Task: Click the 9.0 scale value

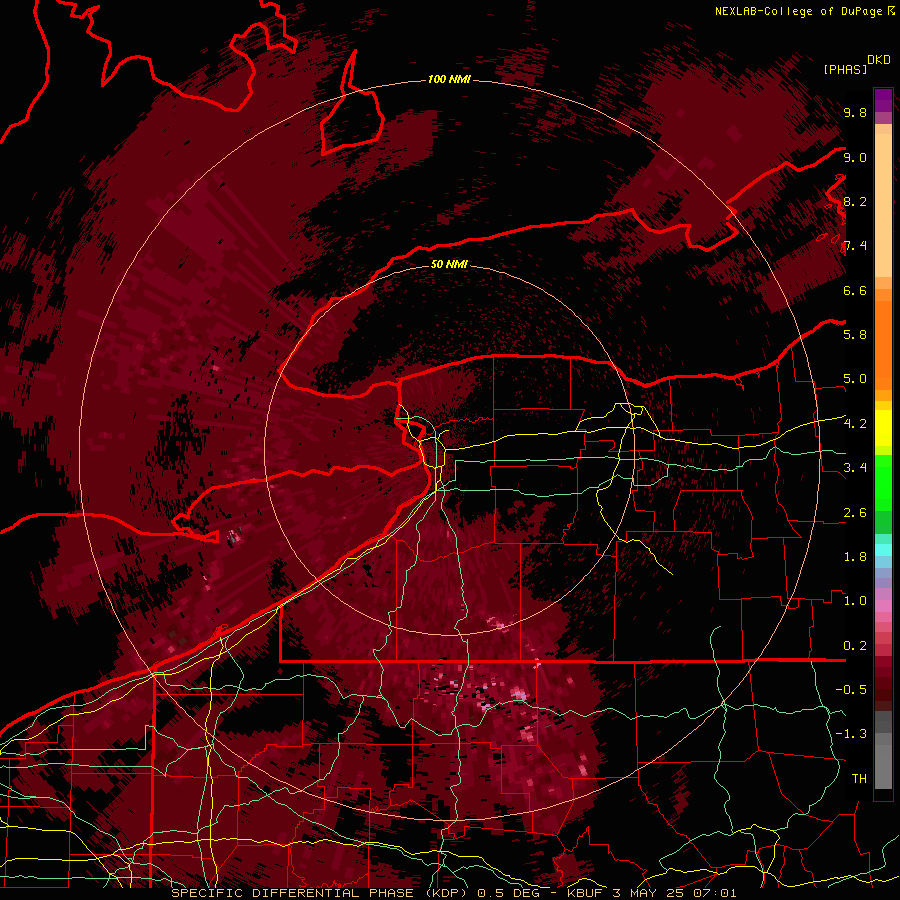Action: coord(855,157)
